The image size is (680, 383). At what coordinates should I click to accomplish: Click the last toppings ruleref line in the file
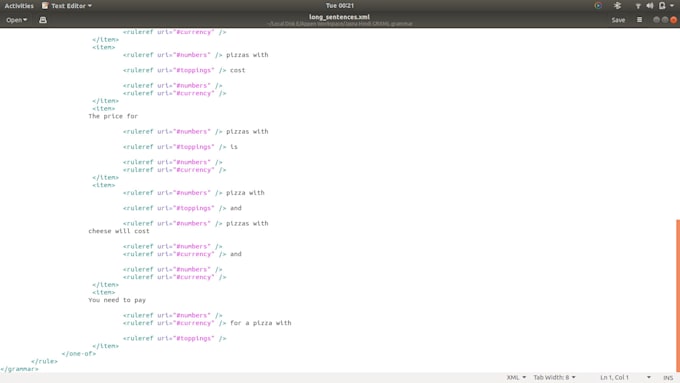pos(174,338)
